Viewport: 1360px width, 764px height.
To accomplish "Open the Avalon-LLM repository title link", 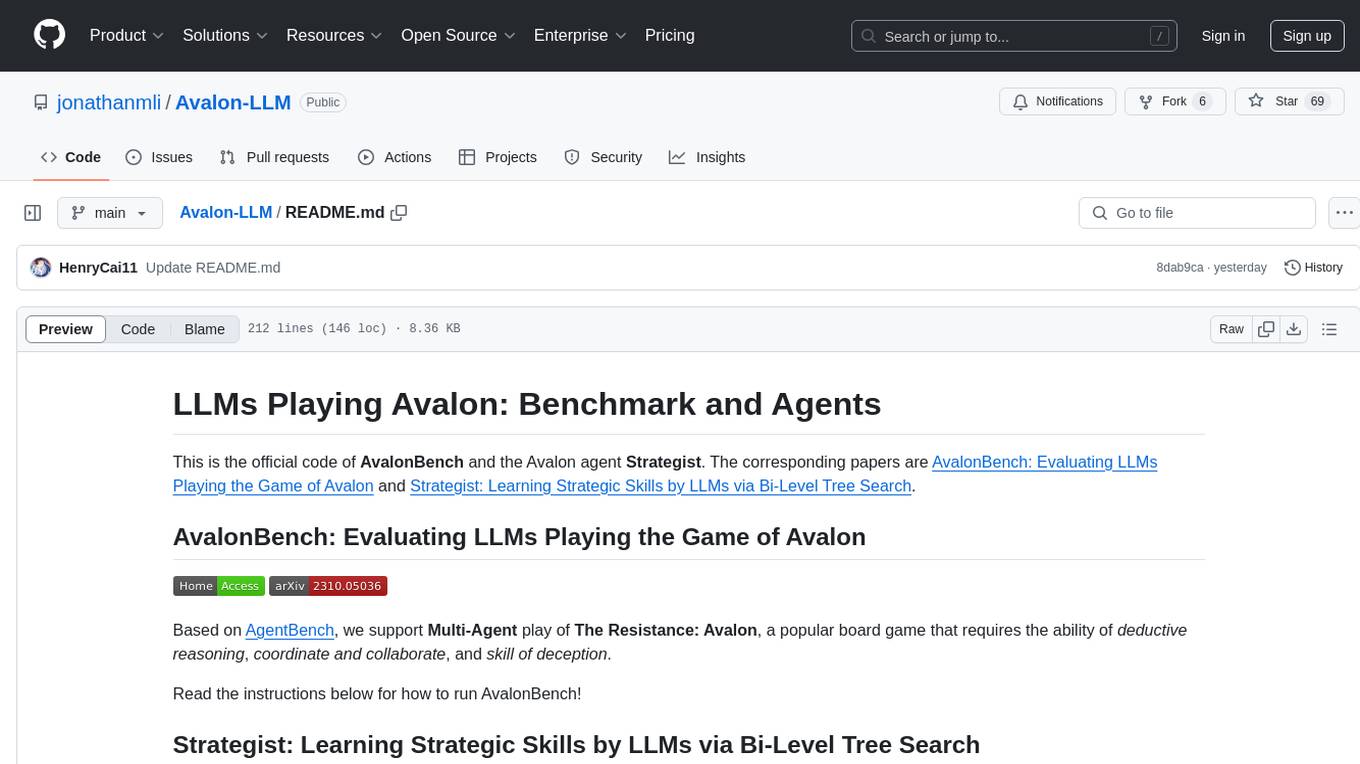I will tap(233, 102).
